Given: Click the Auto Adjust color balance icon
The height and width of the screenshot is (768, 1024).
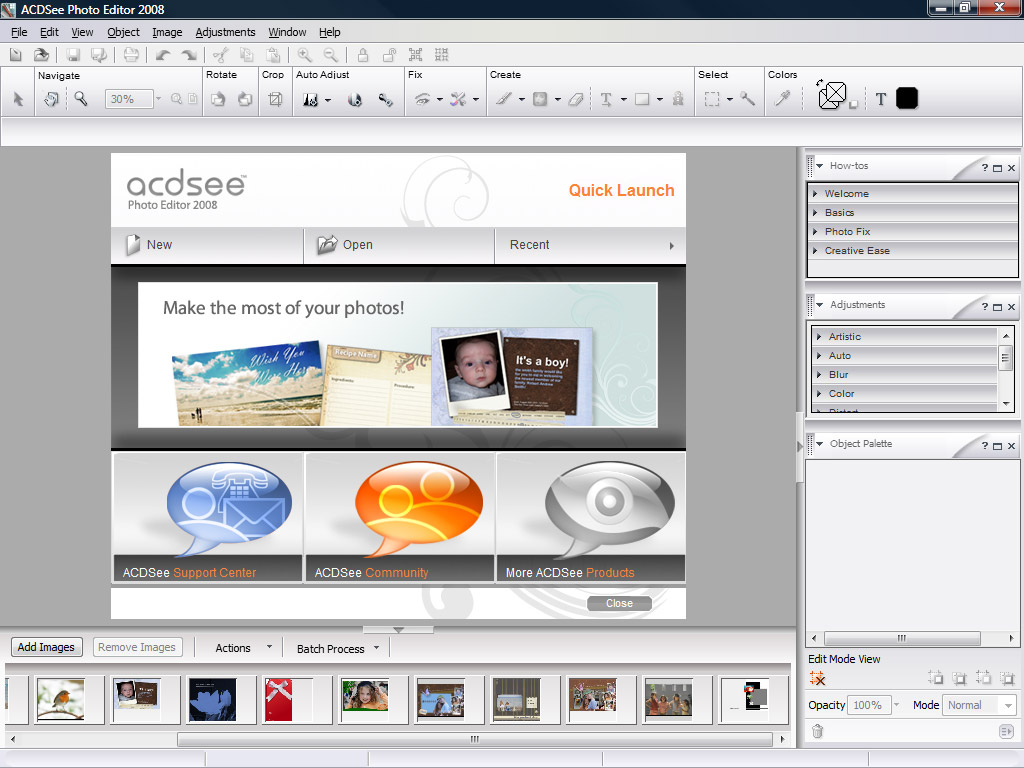Looking at the screenshot, I should (x=355, y=99).
